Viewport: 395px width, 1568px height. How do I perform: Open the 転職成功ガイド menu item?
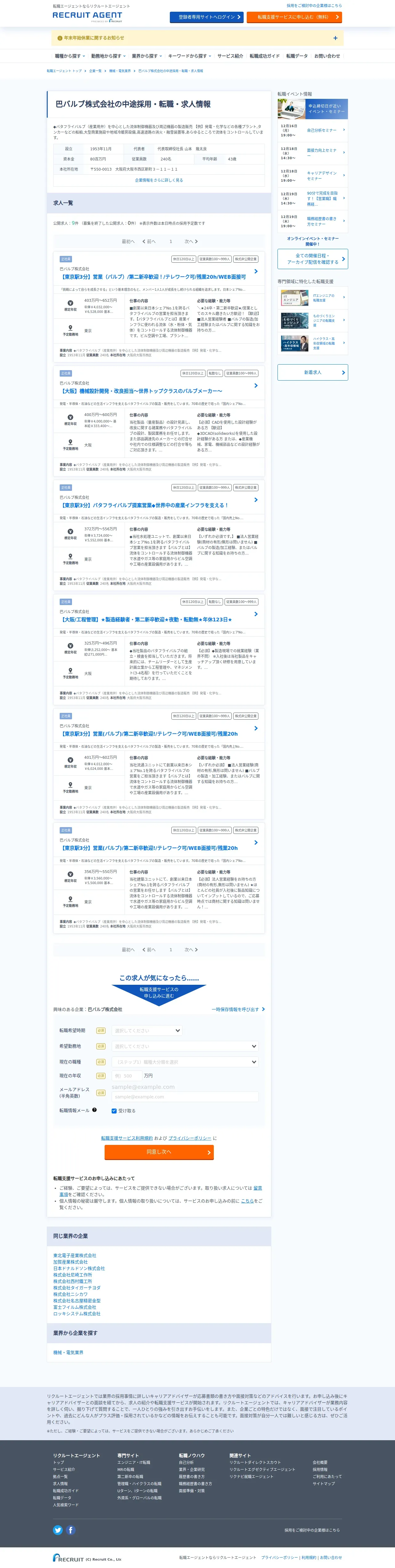click(x=265, y=56)
